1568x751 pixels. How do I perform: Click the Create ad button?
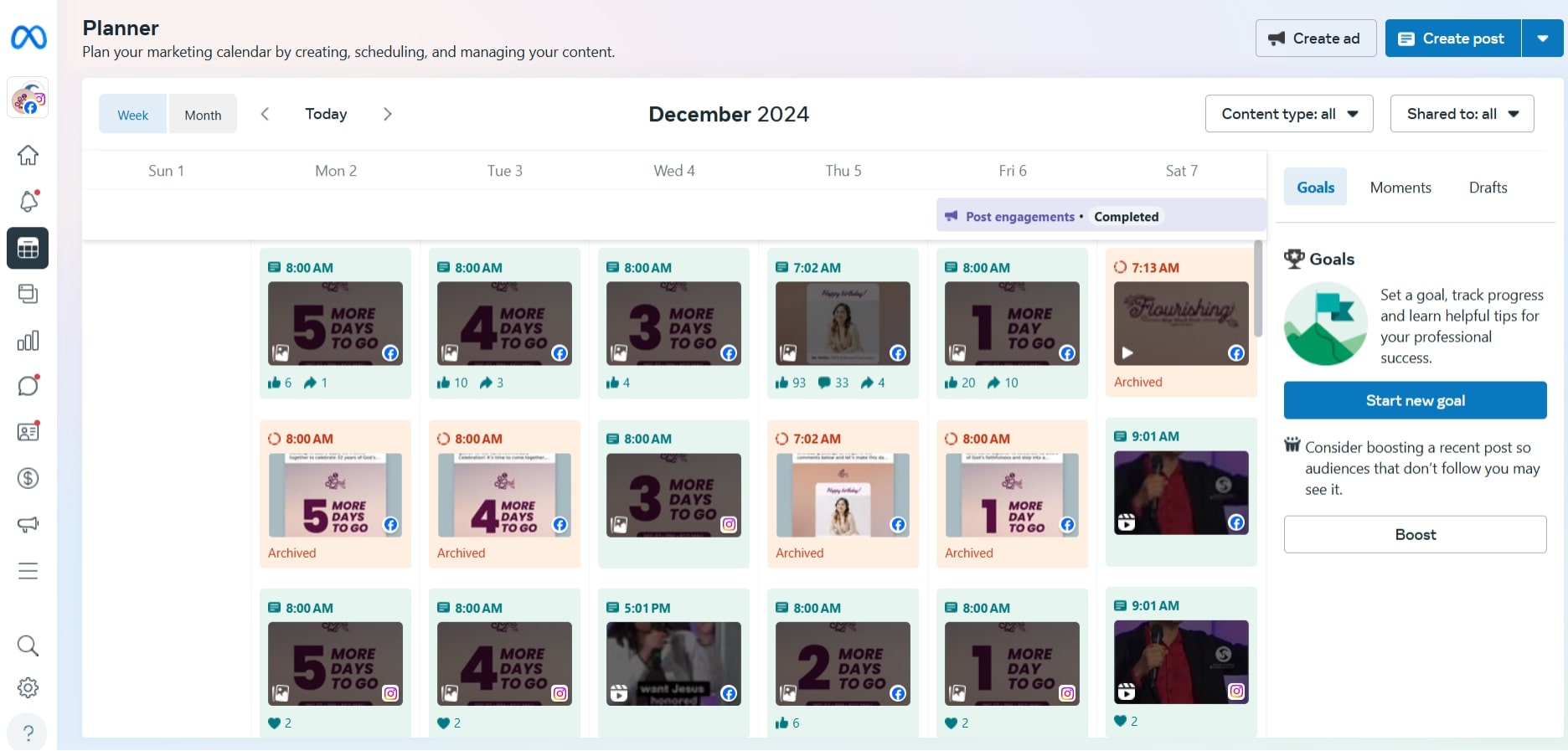1316,39
